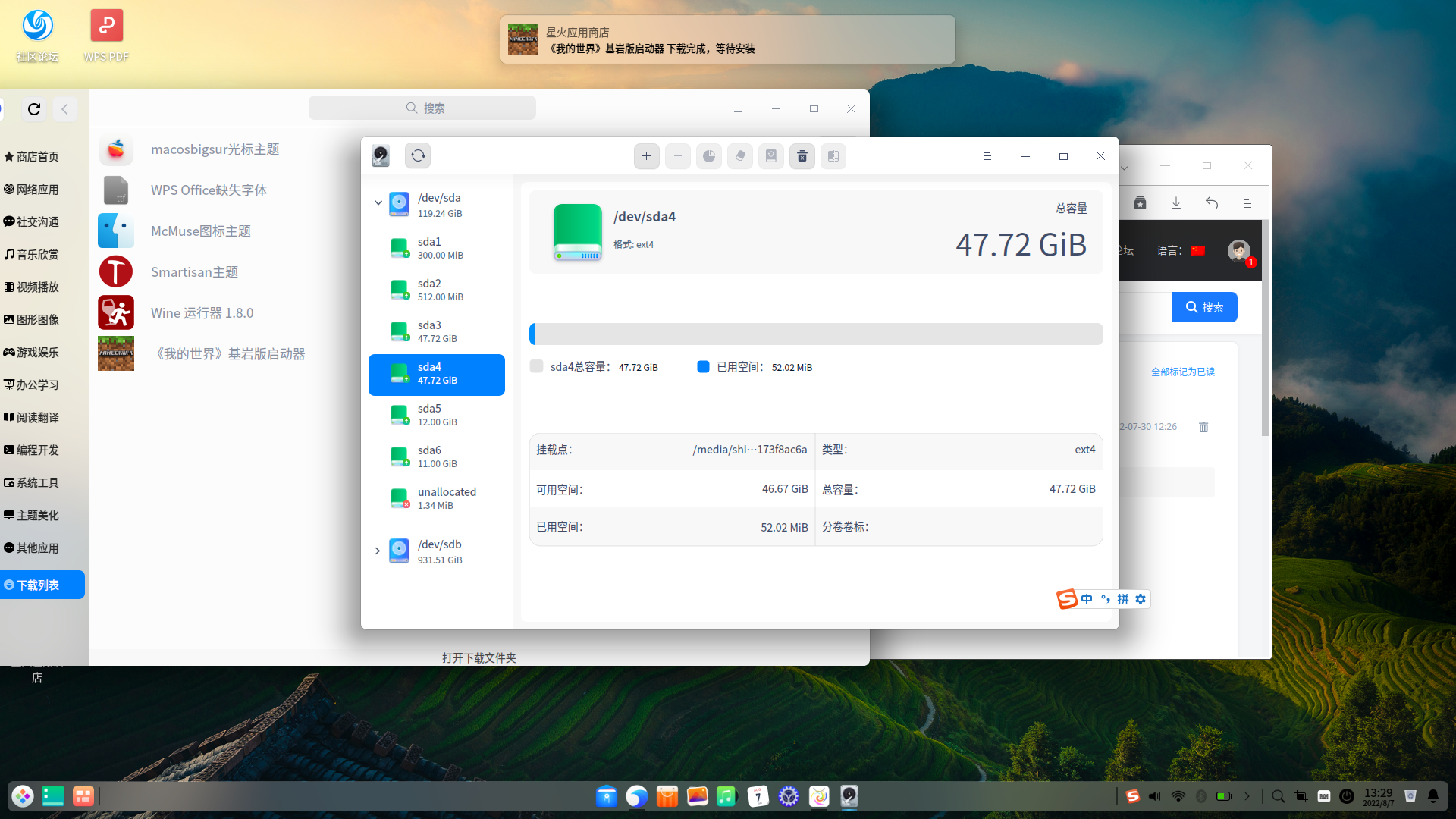
Task: Toggle the sda4总容量 legend checkbox
Action: 536,366
